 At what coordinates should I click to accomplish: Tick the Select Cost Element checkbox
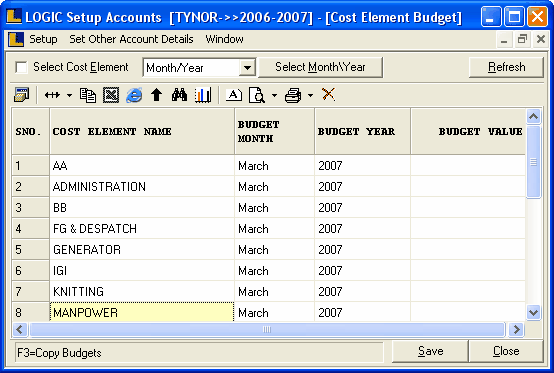click(22, 67)
